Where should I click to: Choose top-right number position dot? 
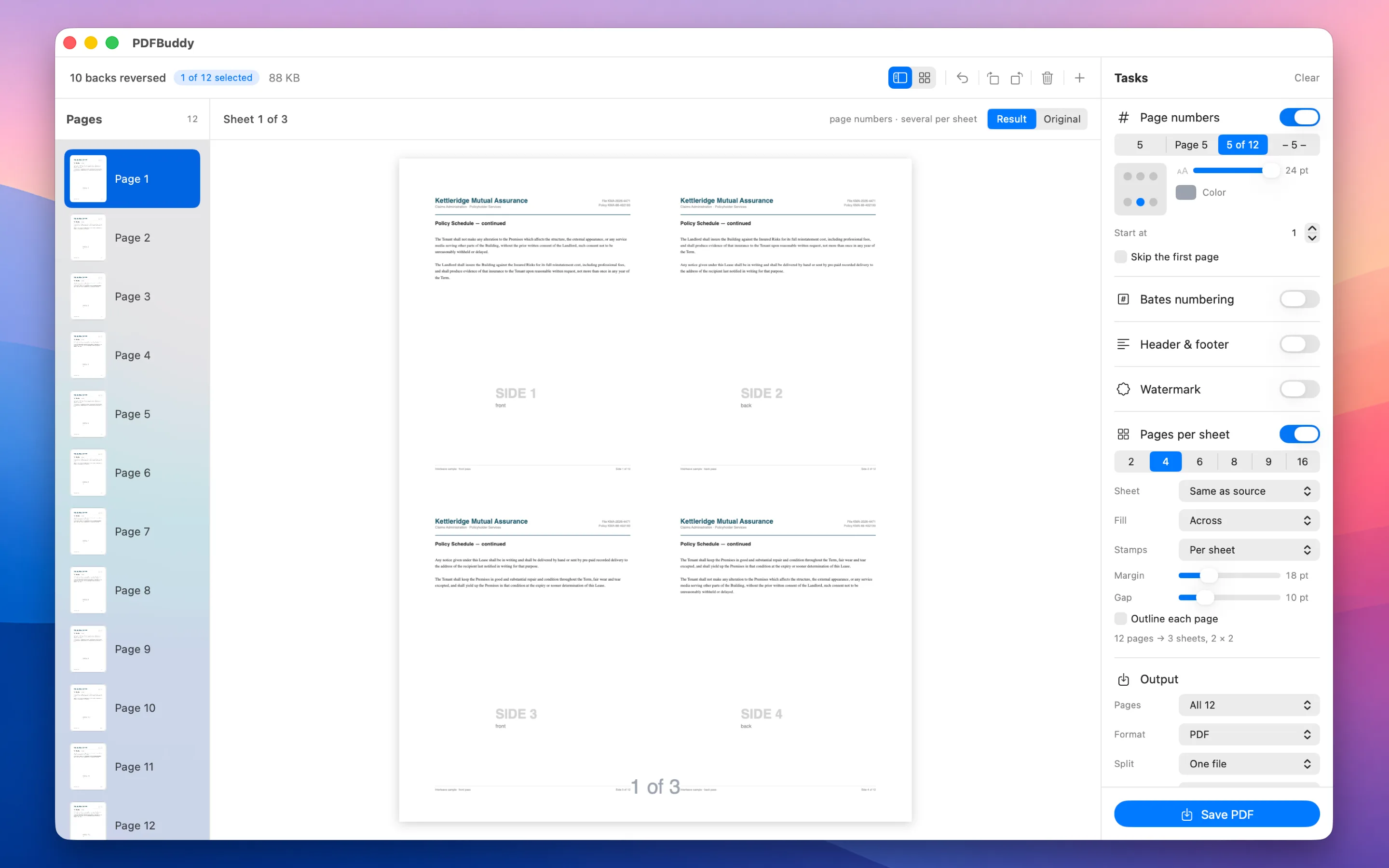pyautogui.click(x=1153, y=176)
